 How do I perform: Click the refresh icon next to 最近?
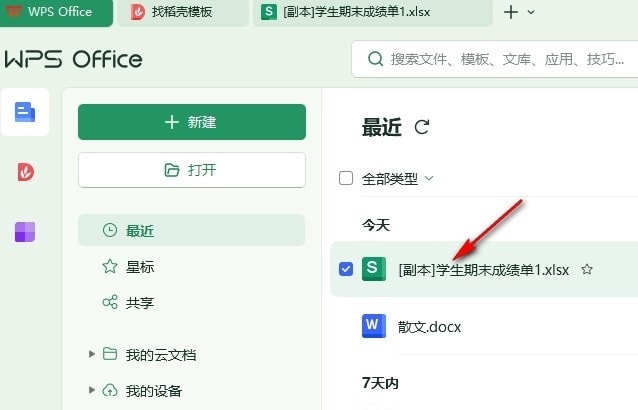tap(422, 127)
